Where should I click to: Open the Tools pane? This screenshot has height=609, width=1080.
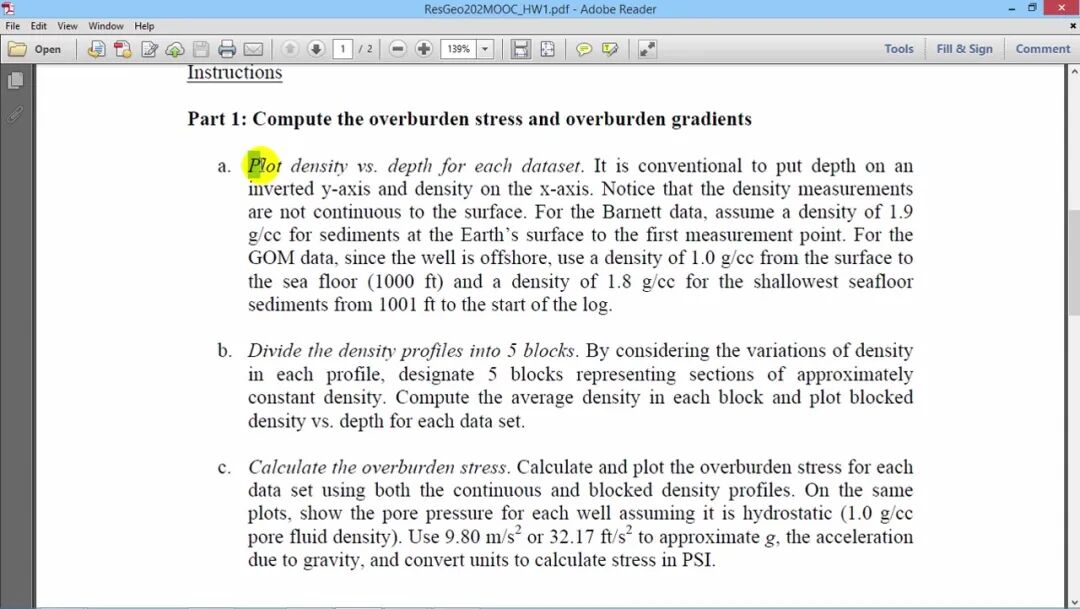tap(899, 49)
